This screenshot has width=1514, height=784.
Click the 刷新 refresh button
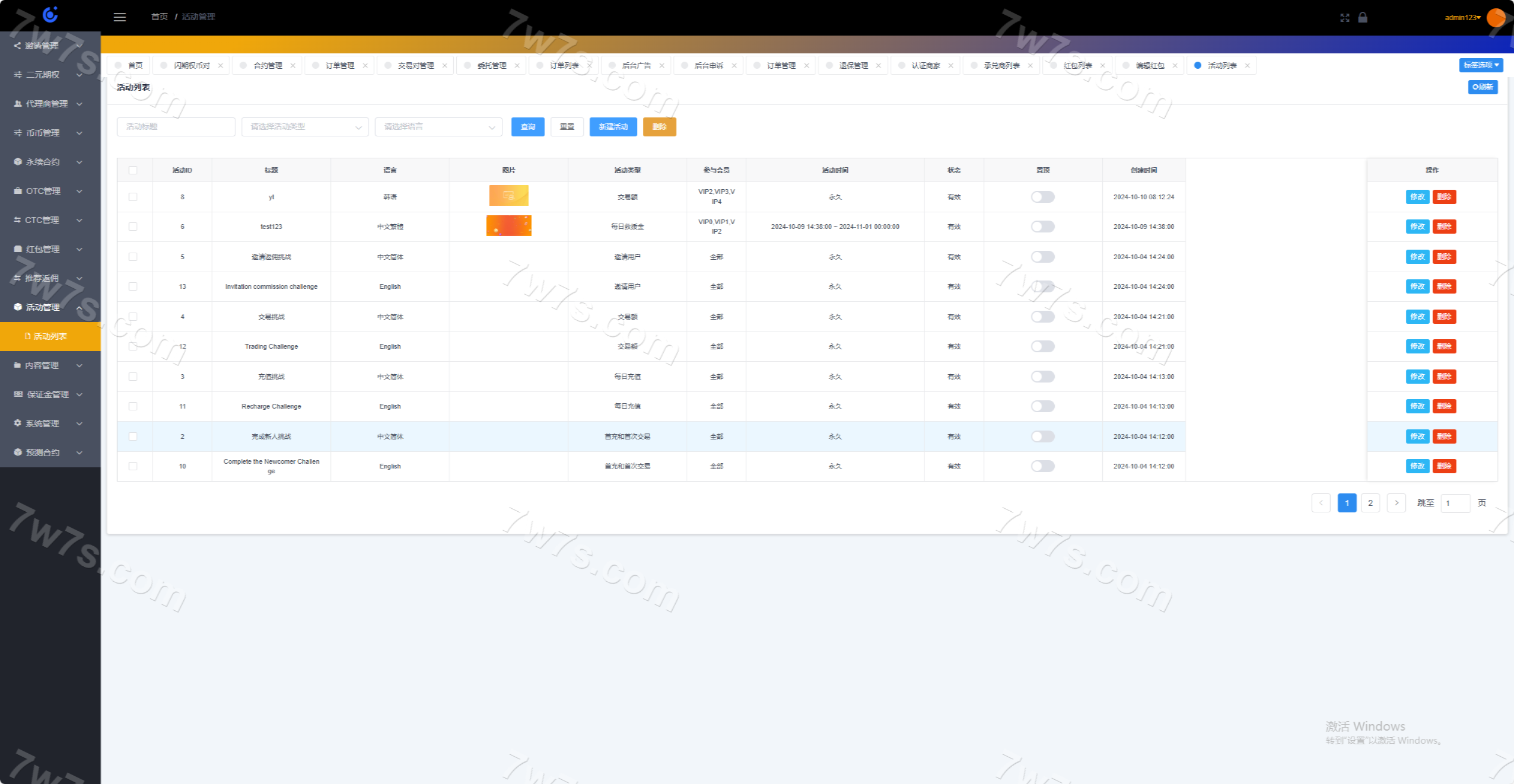pyautogui.click(x=1483, y=87)
